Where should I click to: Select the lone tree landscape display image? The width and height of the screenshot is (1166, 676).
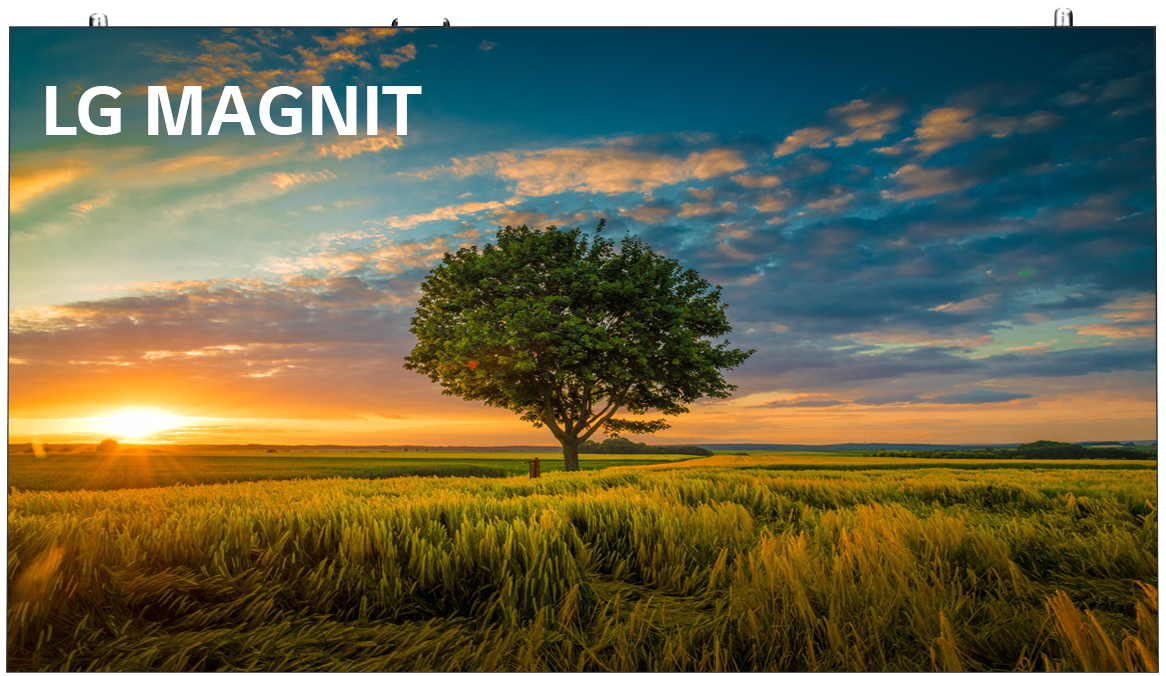[x=582, y=349]
